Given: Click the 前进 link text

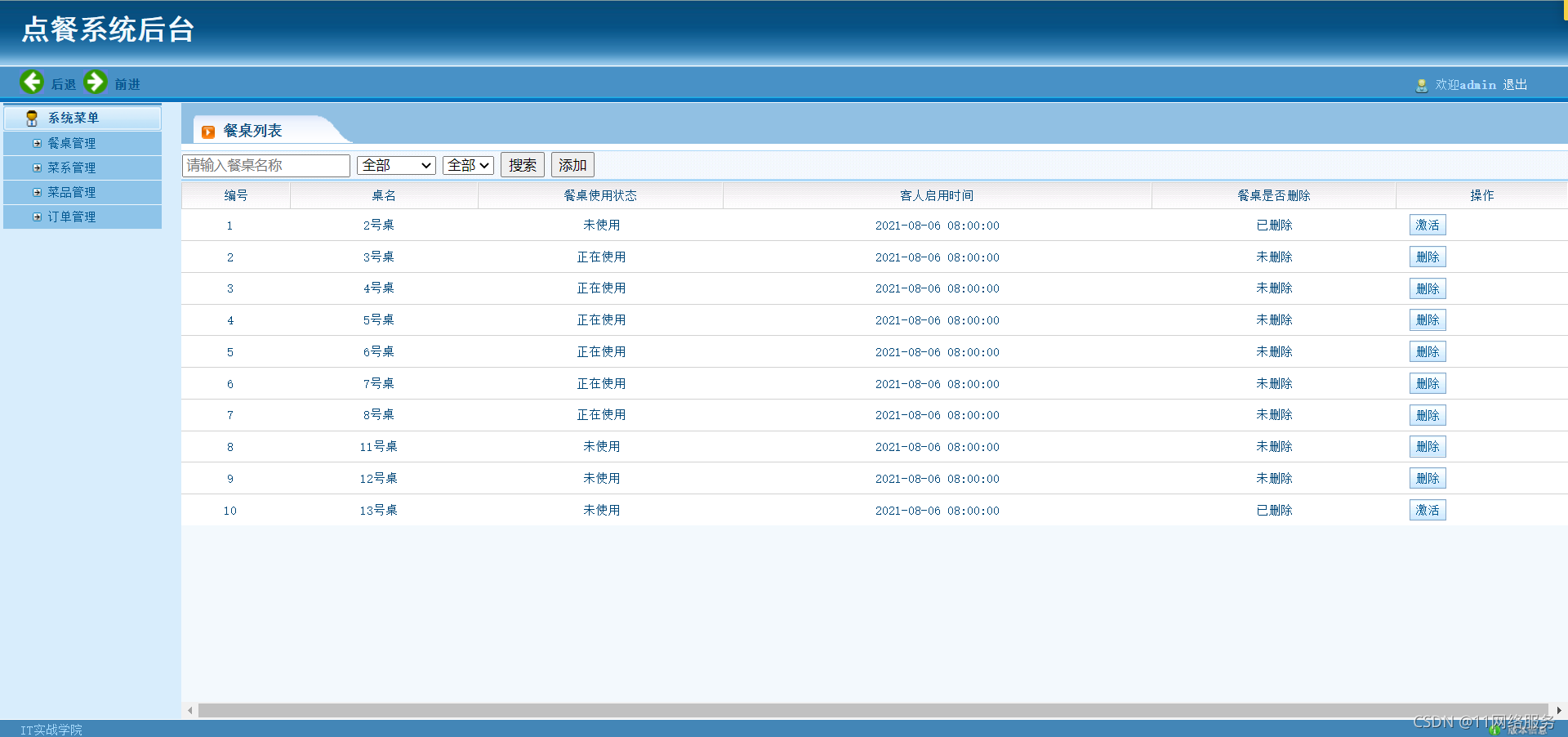Looking at the screenshot, I should tap(127, 84).
